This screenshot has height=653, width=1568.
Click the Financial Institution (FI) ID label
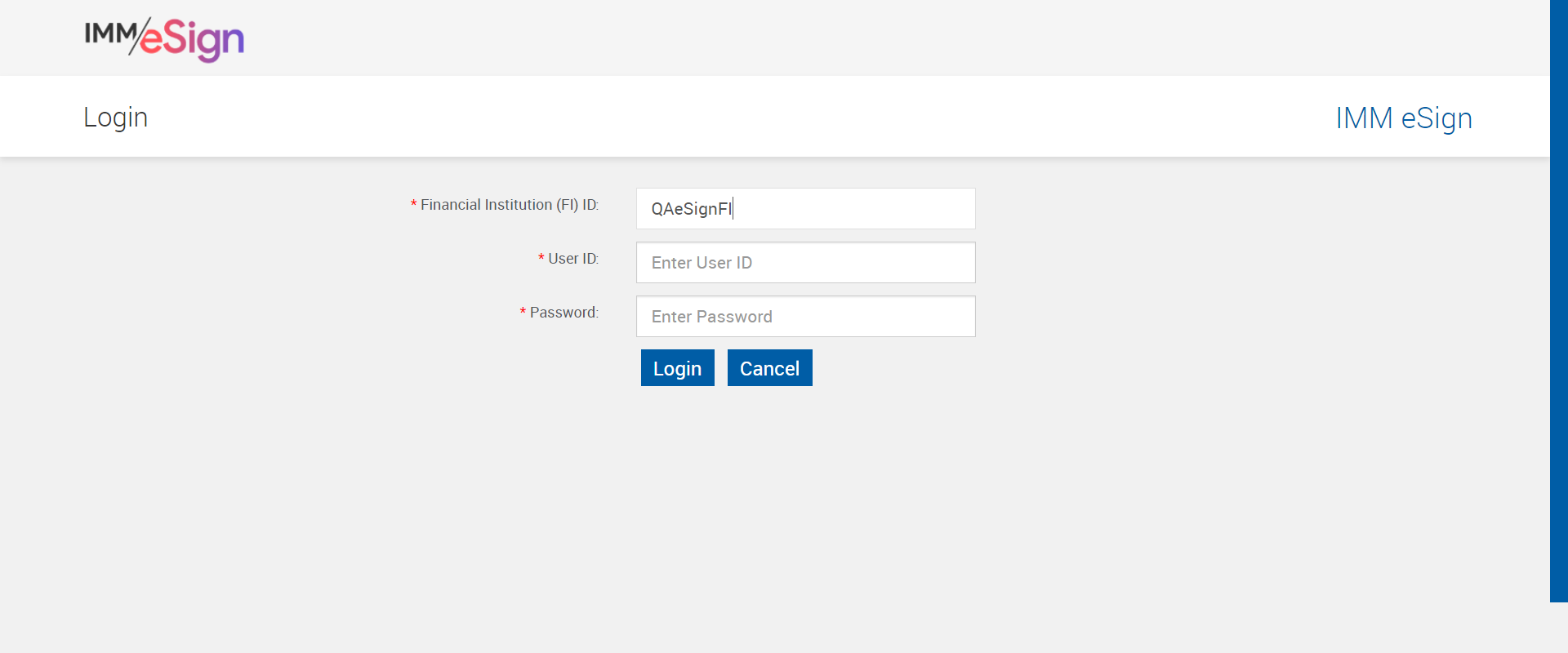tap(510, 205)
